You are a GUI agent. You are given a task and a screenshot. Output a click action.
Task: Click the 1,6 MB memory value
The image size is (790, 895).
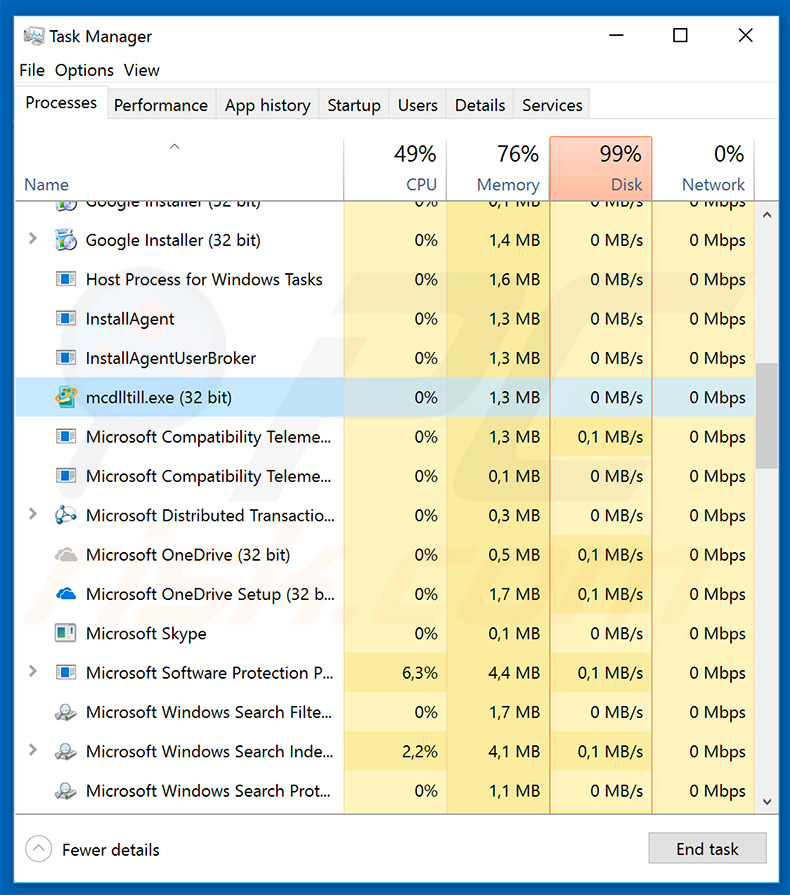pos(514,279)
